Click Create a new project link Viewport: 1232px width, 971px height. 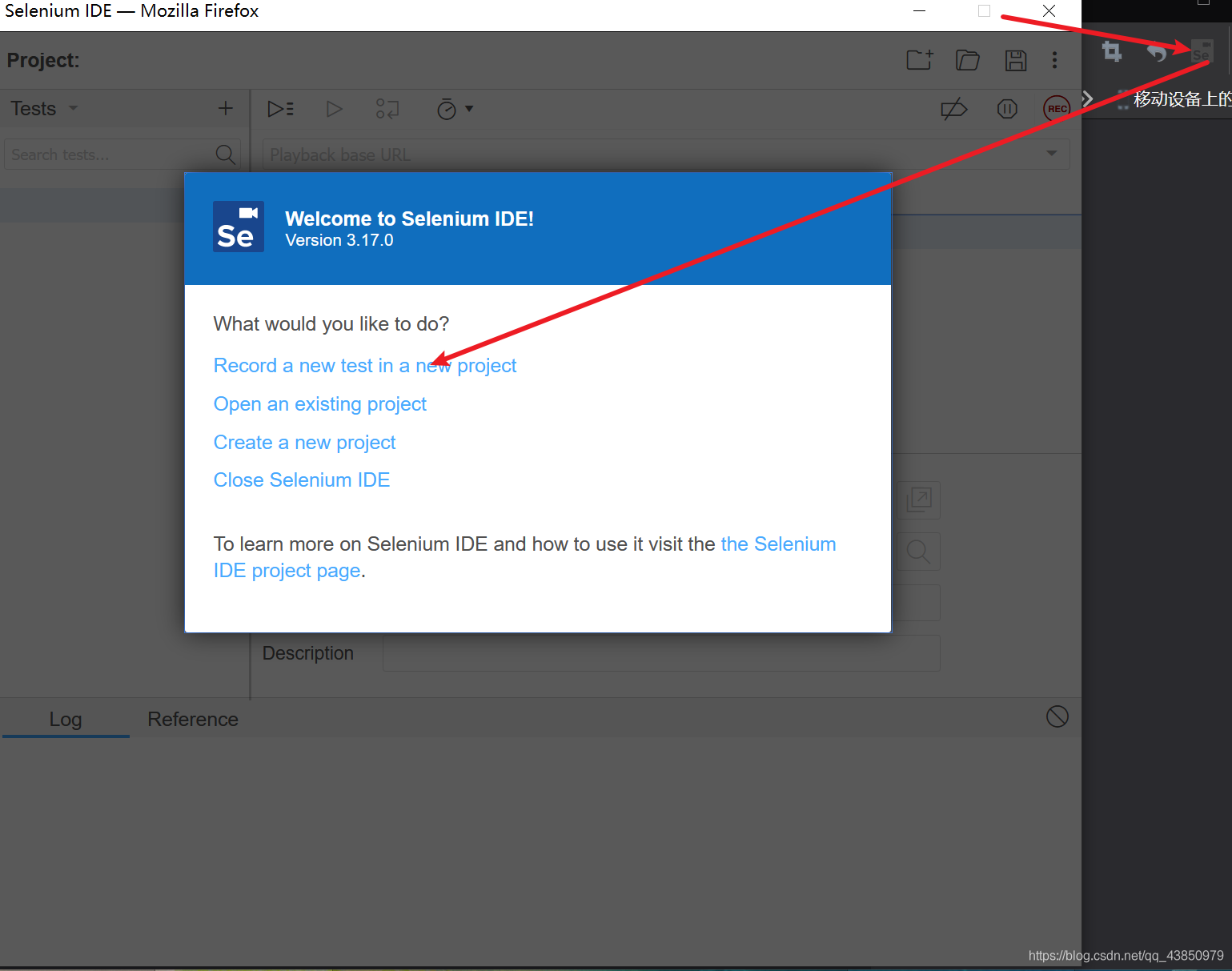[x=305, y=443]
